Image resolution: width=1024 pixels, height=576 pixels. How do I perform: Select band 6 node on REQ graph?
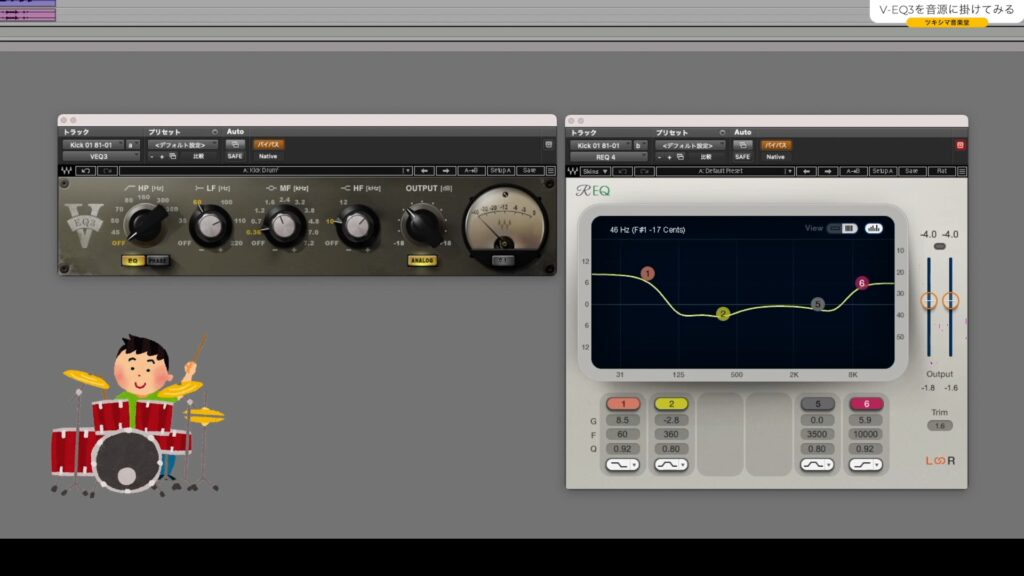point(862,283)
